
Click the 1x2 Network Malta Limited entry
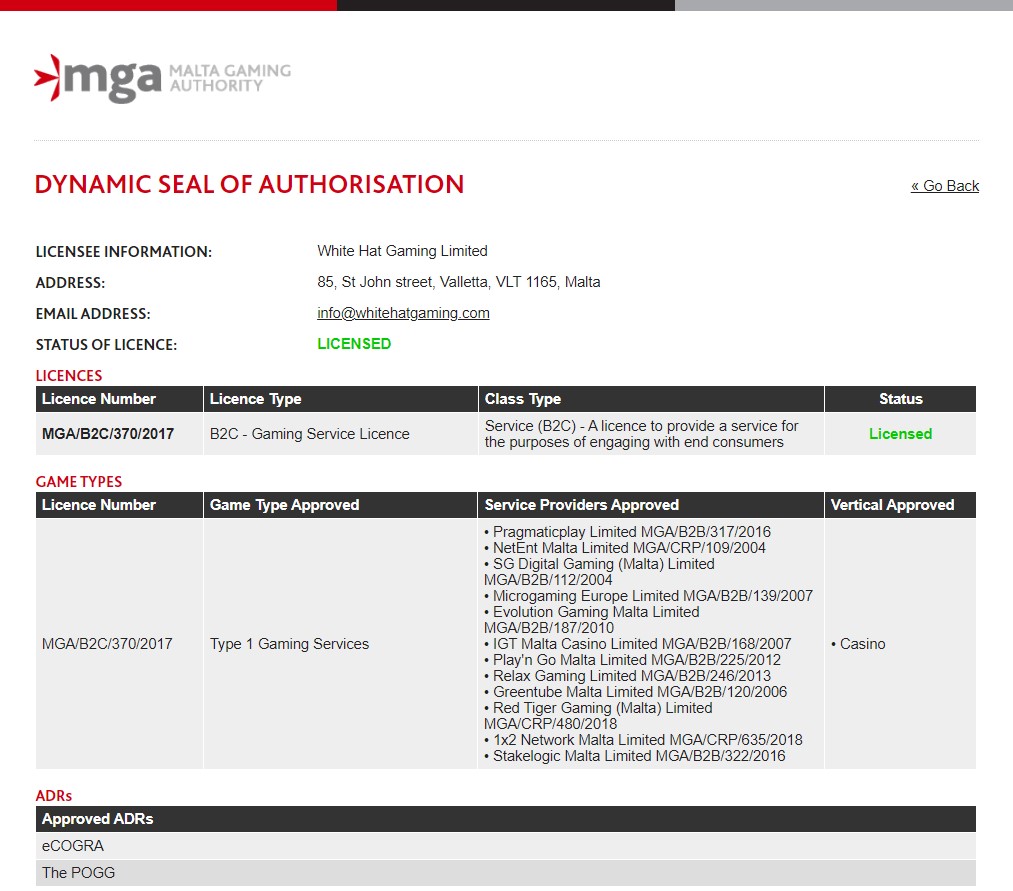pos(643,740)
